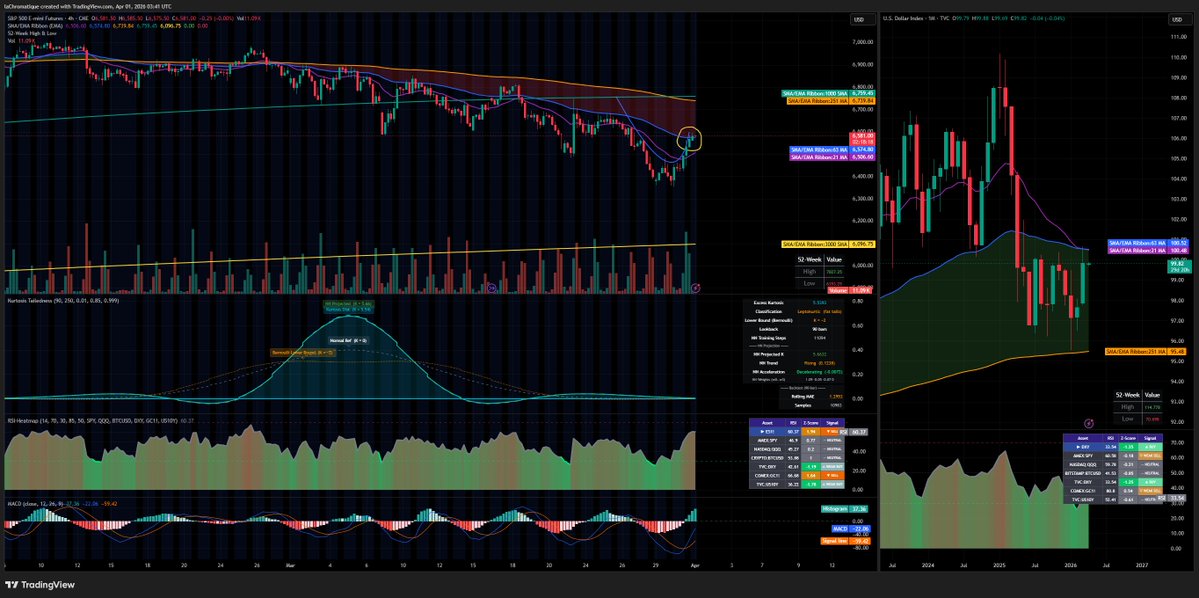Click the 21 MA 100.48 label on Dollar chart
Image resolution: width=1199 pixels, height=598 pixels.
pos(1150,250)
